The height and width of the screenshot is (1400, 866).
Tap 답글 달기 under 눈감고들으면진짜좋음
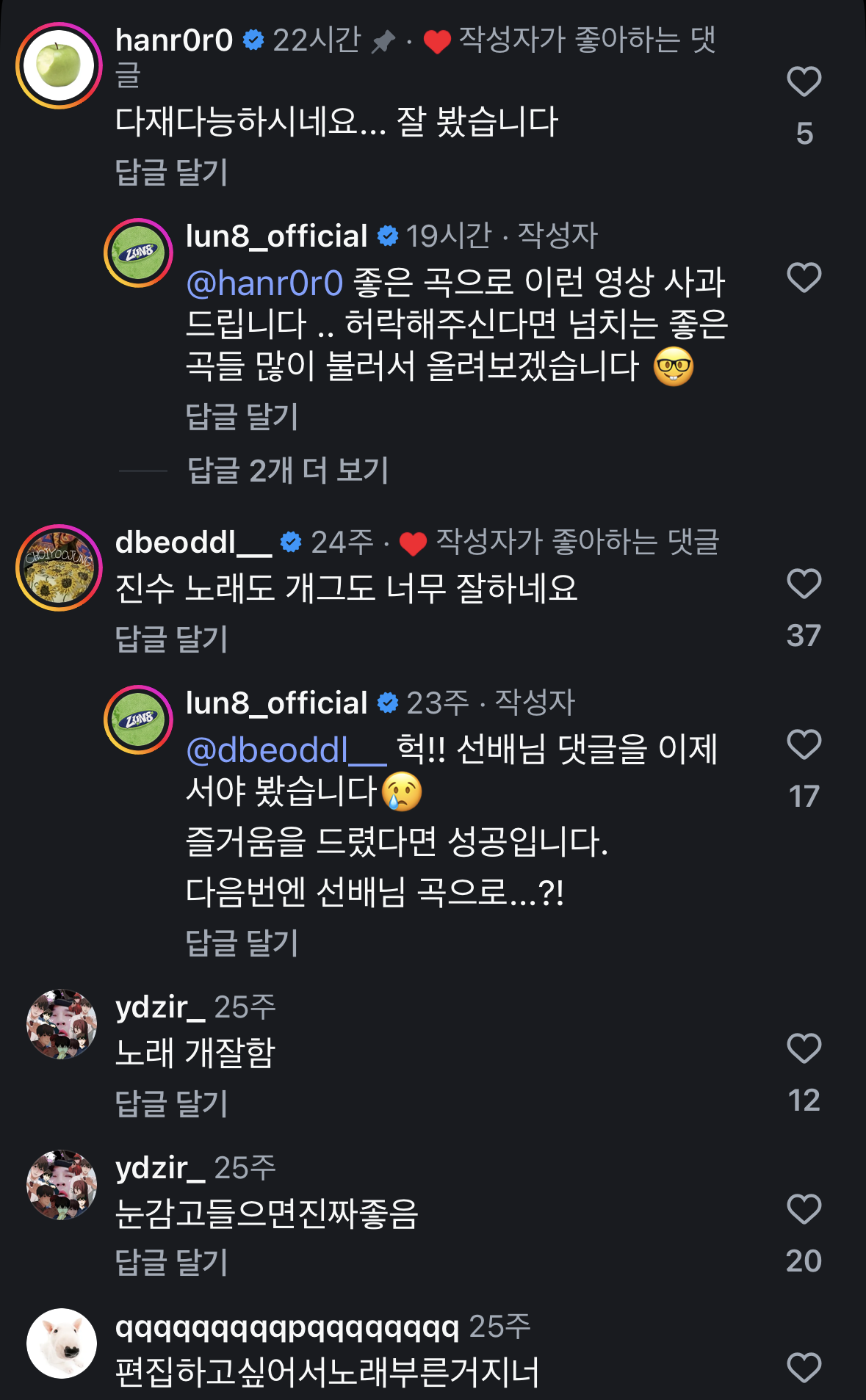[171, 1263]
